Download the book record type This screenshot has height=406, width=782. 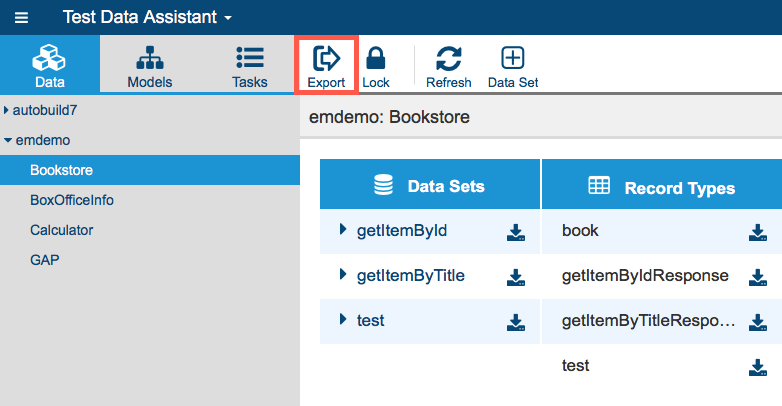pos(758,232)
